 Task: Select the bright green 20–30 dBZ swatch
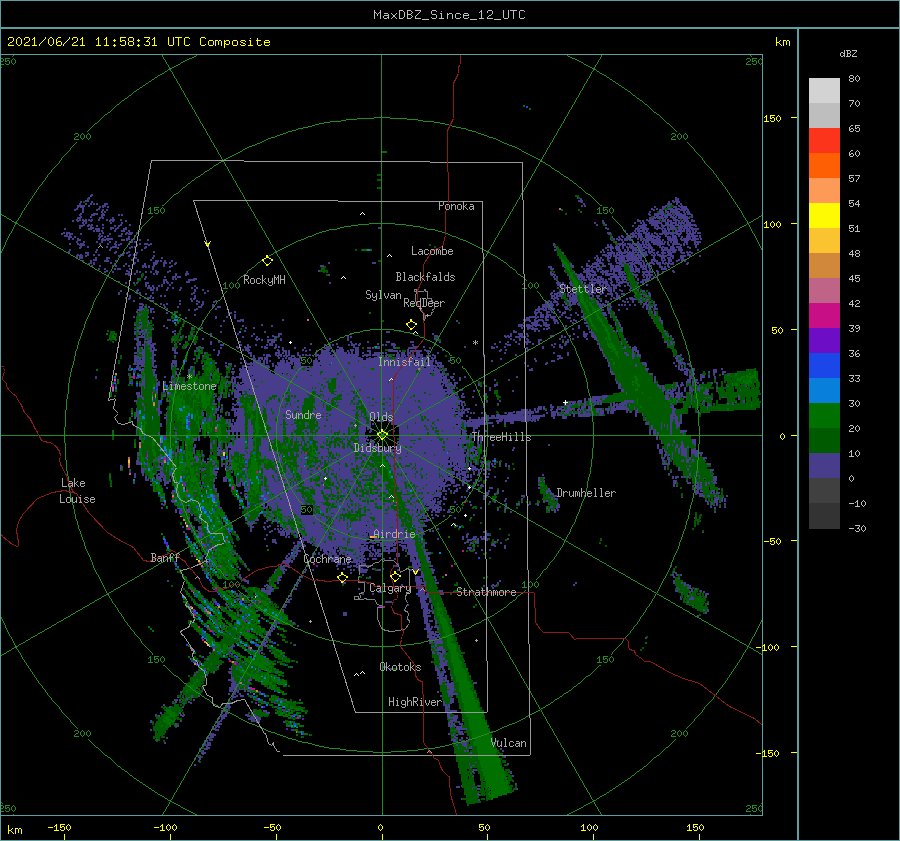(824, 415)
